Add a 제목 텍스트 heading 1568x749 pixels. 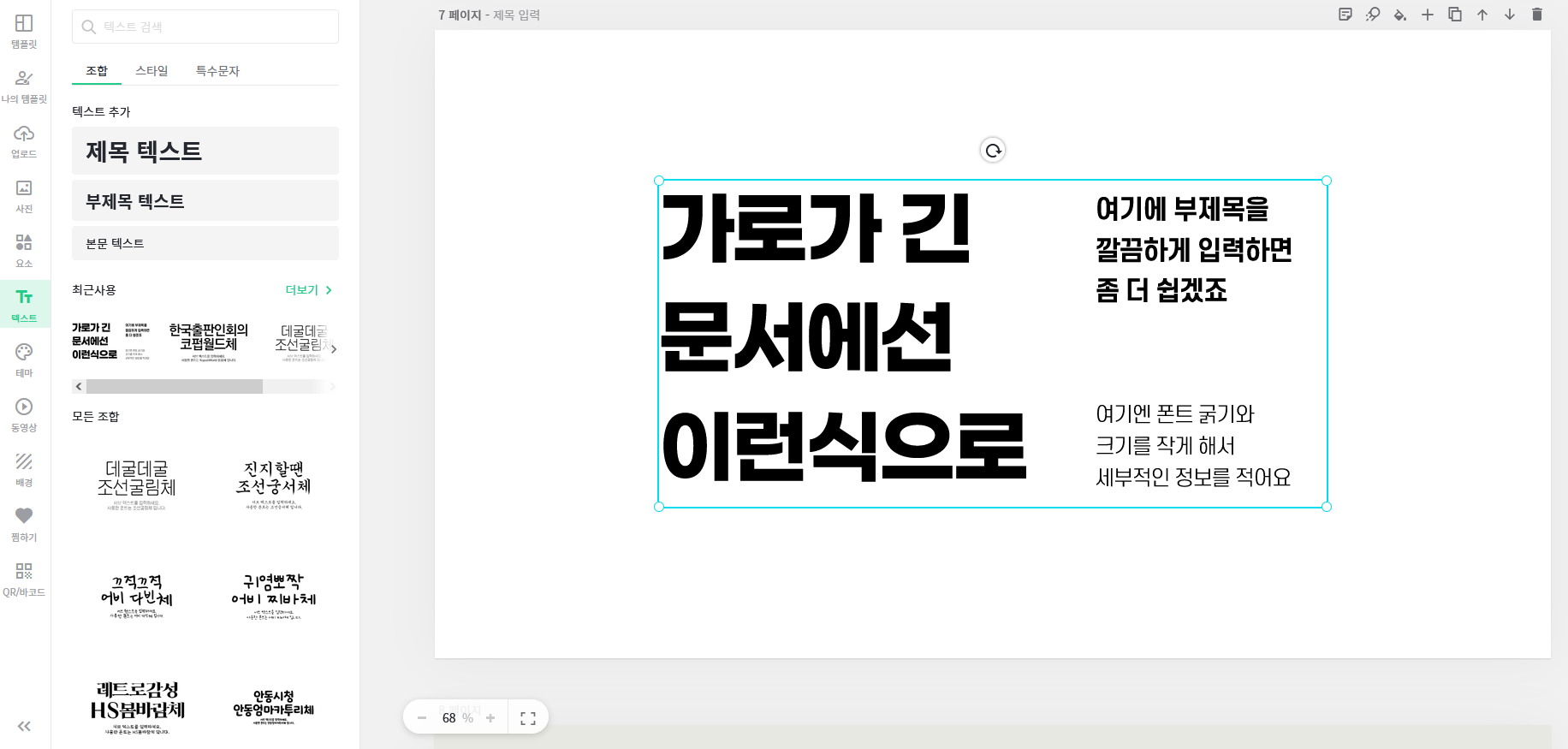click(205, 151)
